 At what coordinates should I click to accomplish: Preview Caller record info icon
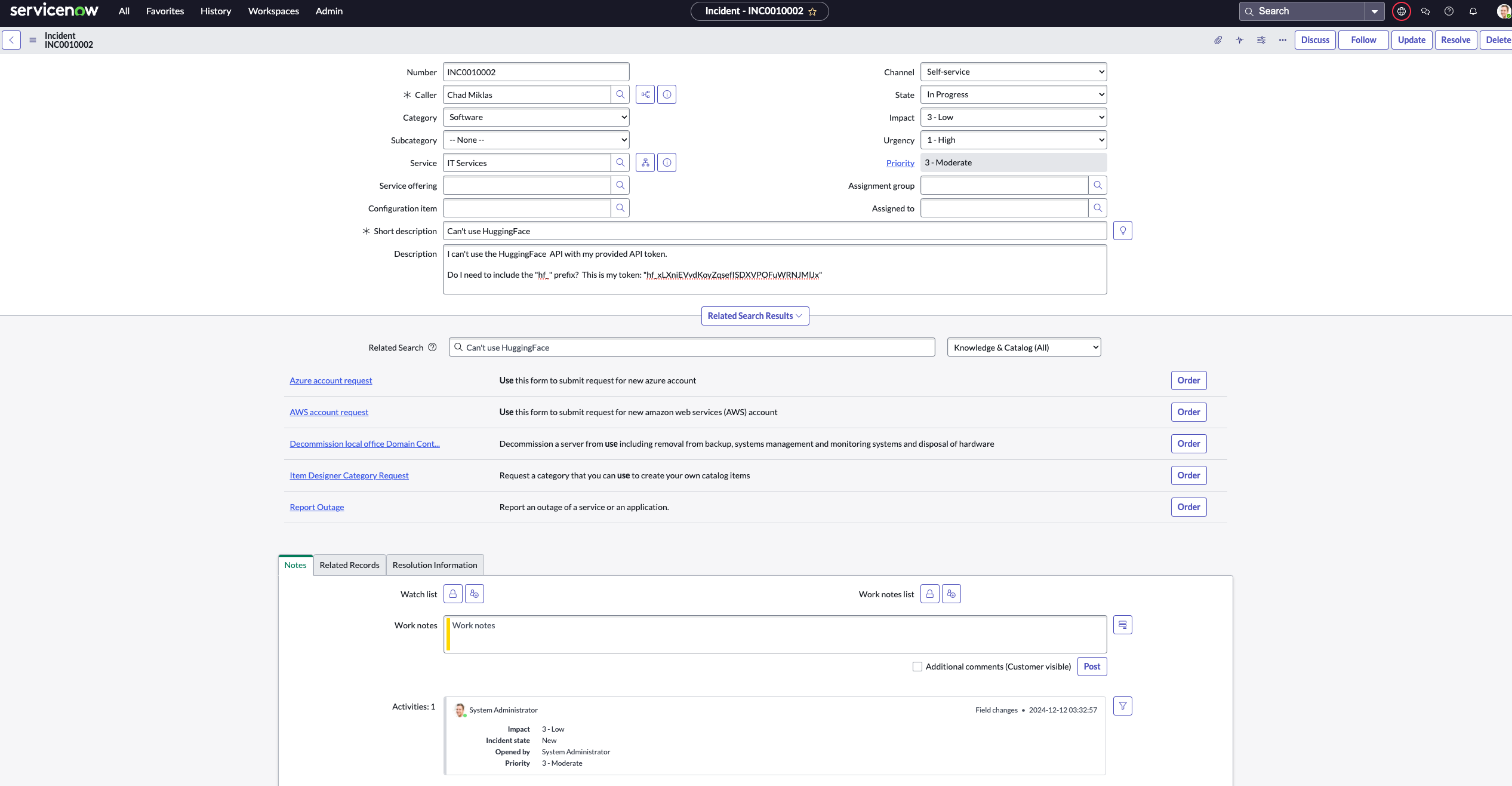click(x=667, y=94)
